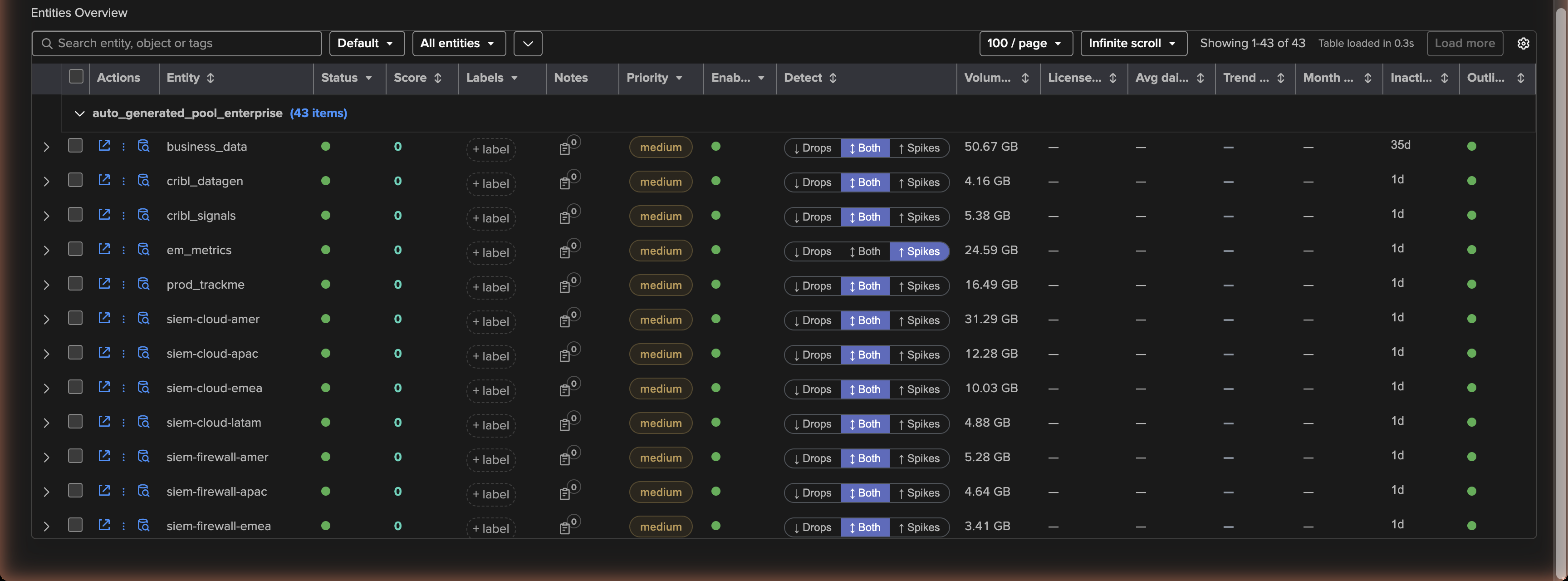The image size is (1568, 581).
Task: Select the business_data row checkbox
Action: pos(75,146)
